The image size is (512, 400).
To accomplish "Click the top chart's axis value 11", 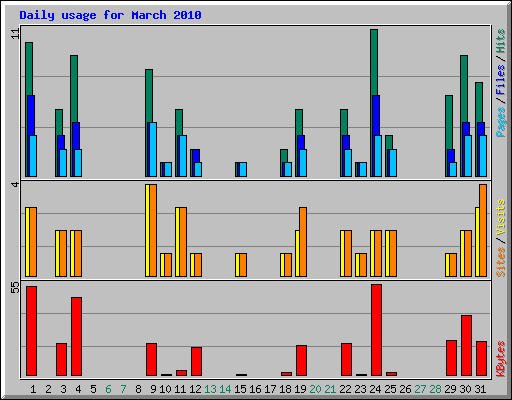I will (x=15, y=34).
